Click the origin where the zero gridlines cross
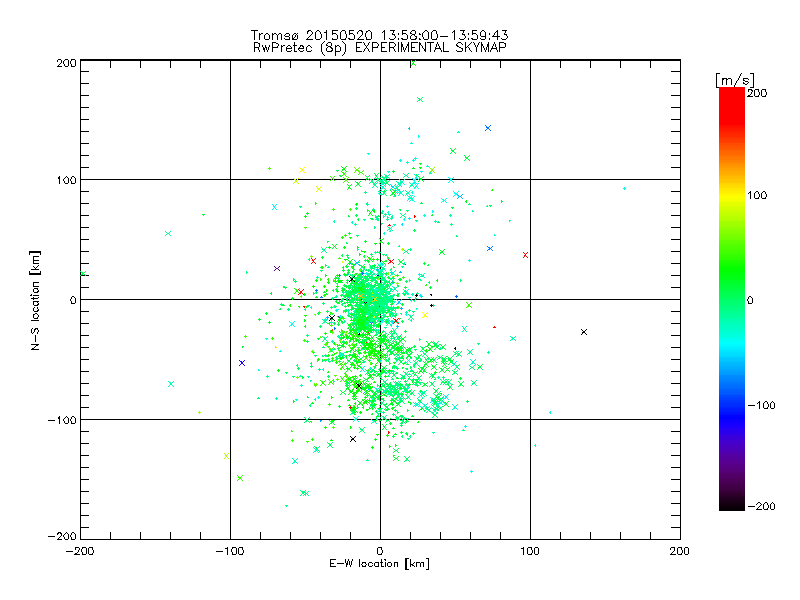800x600 pixels. point(380,299)
